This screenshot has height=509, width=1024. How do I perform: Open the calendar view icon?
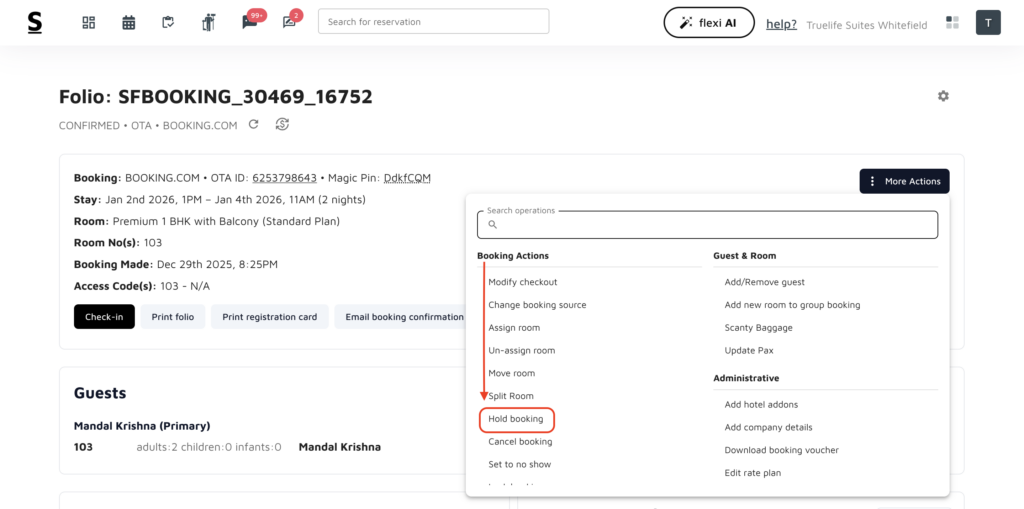click(x=129, y=23)
